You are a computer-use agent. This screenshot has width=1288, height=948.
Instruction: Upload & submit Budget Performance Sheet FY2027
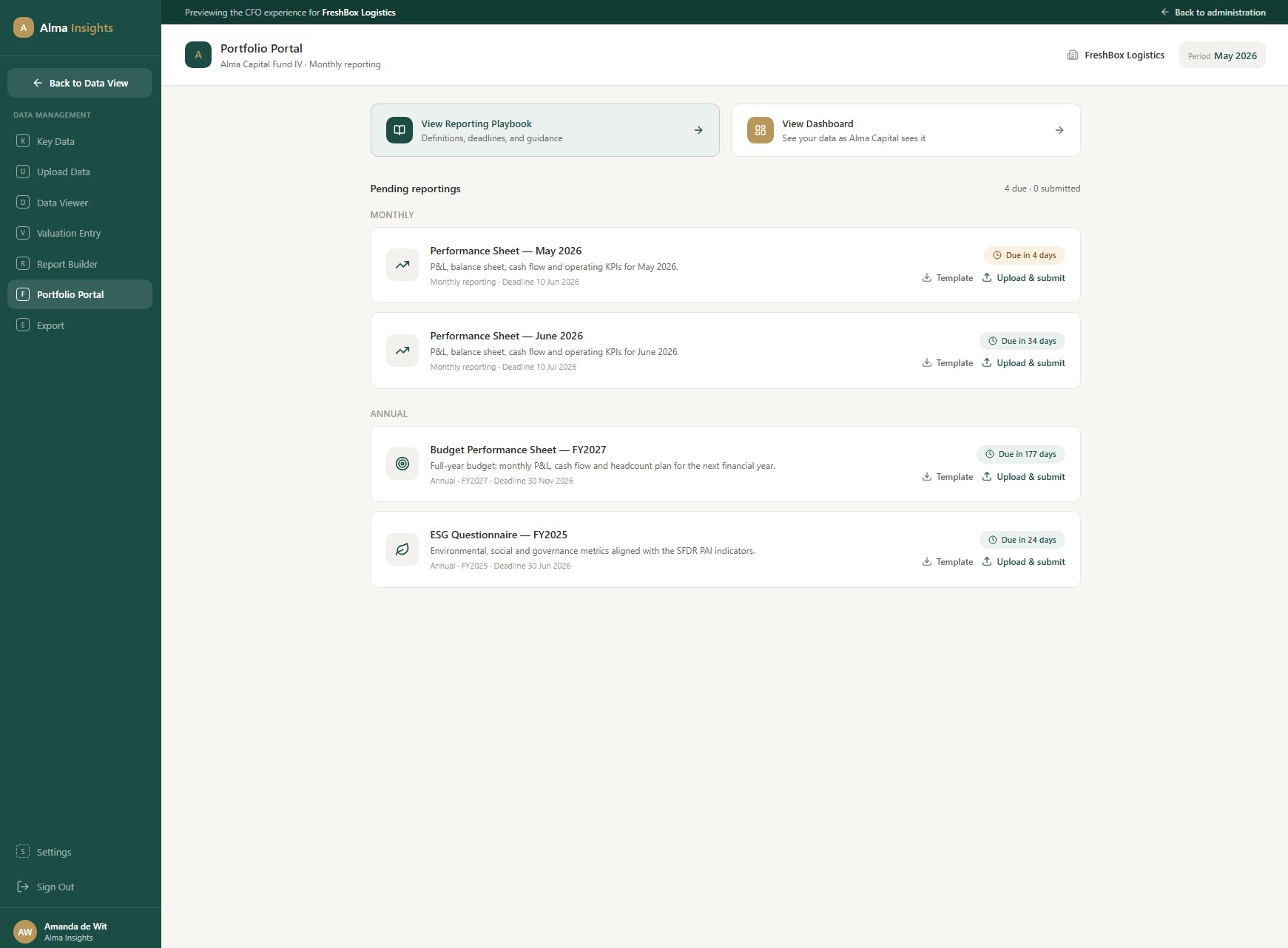[1024, 477]
